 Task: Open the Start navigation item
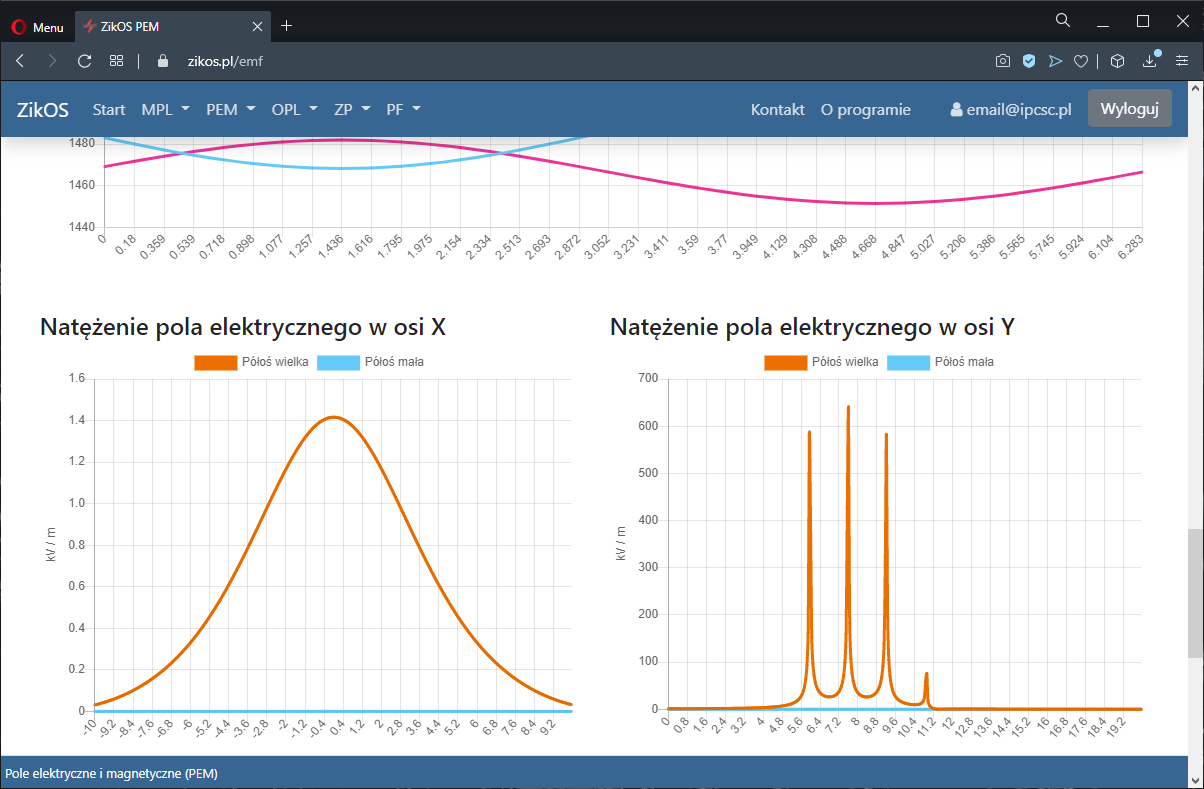point(109,110)
